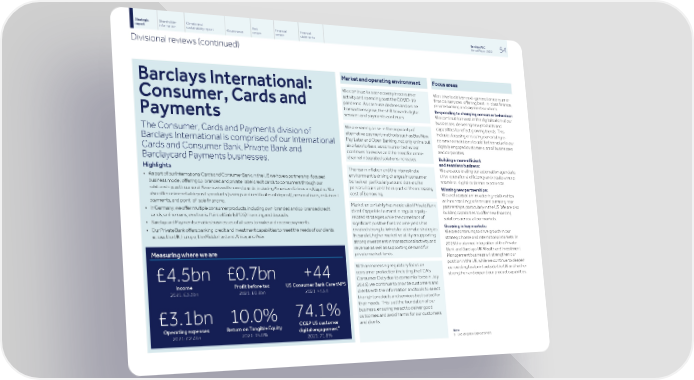The width and height of the screenshot is (694, 380).
Task: Select the +44 US Consumer Bank NPS figure
Action: (x=317, y=272)
